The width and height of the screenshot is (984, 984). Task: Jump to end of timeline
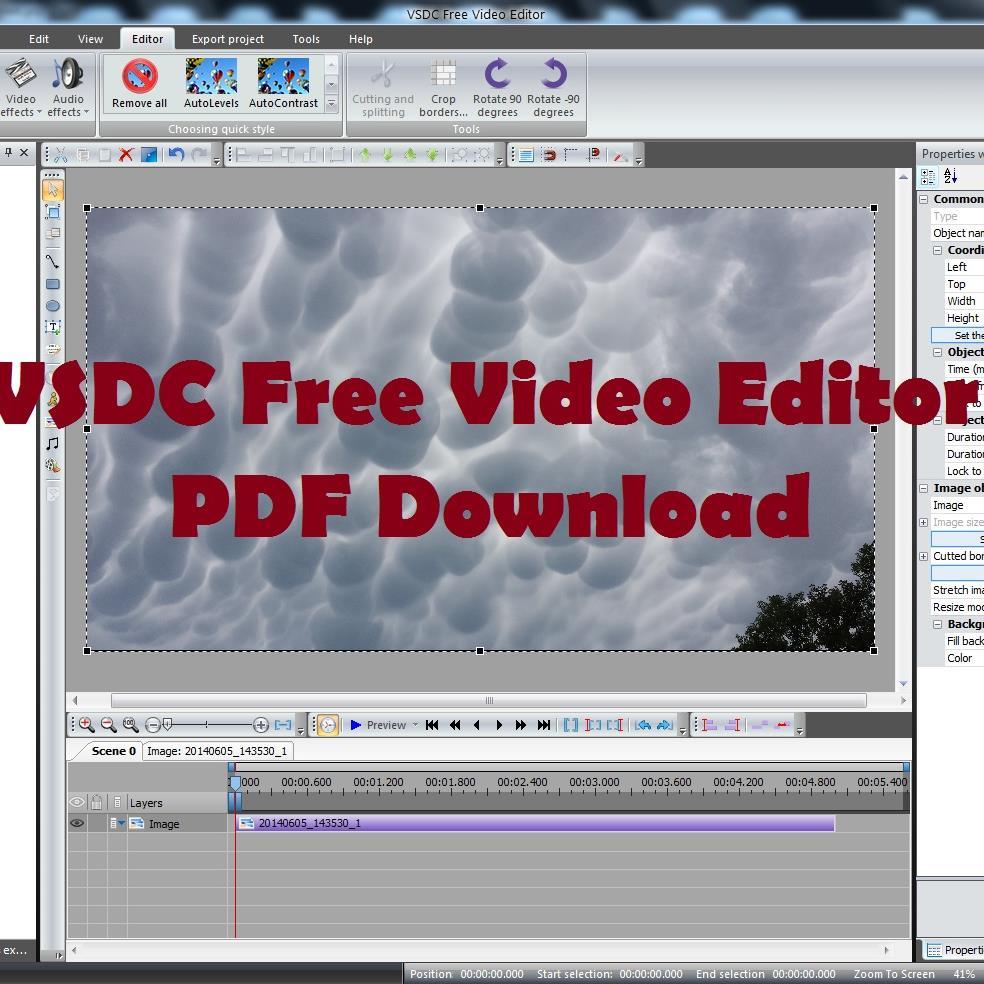(x=543, y=725)
